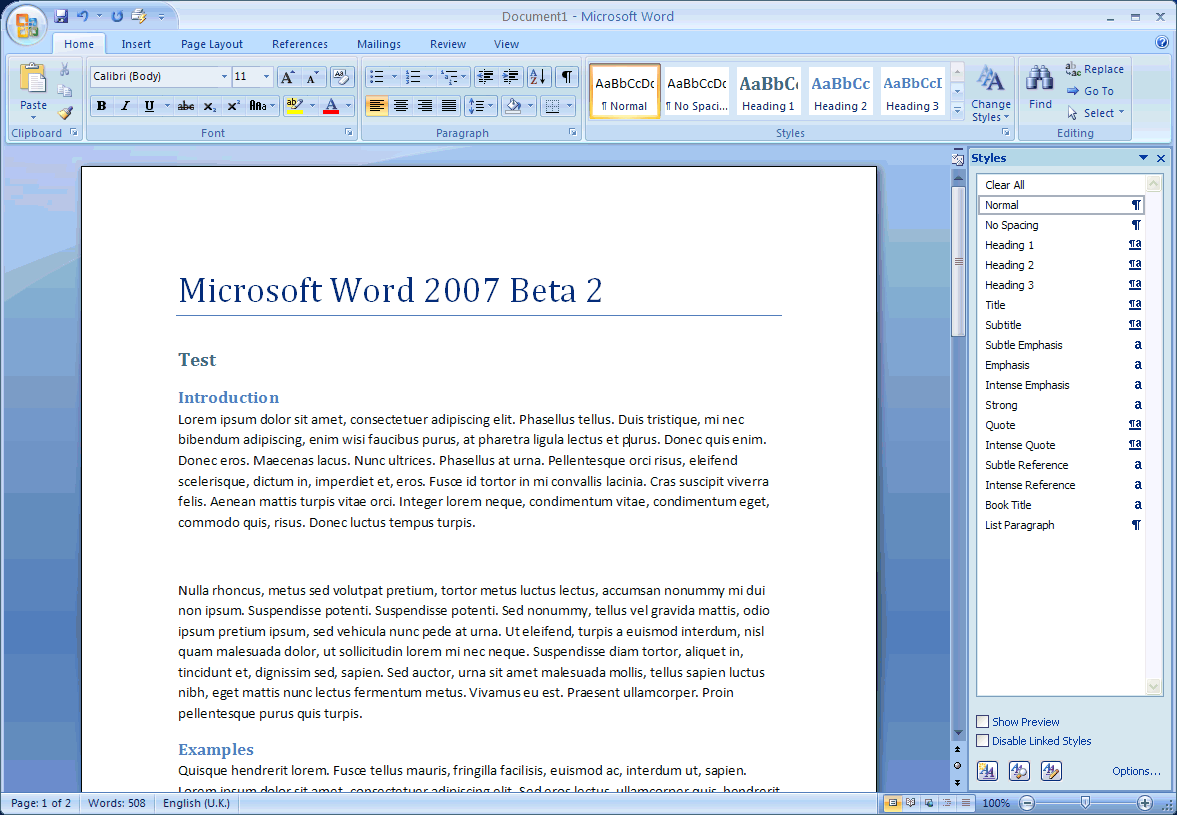The width and height of the screenshot is (1177, 815).
Task: Click Clear All in Styles pane
Action: (x=1005, y=184)
